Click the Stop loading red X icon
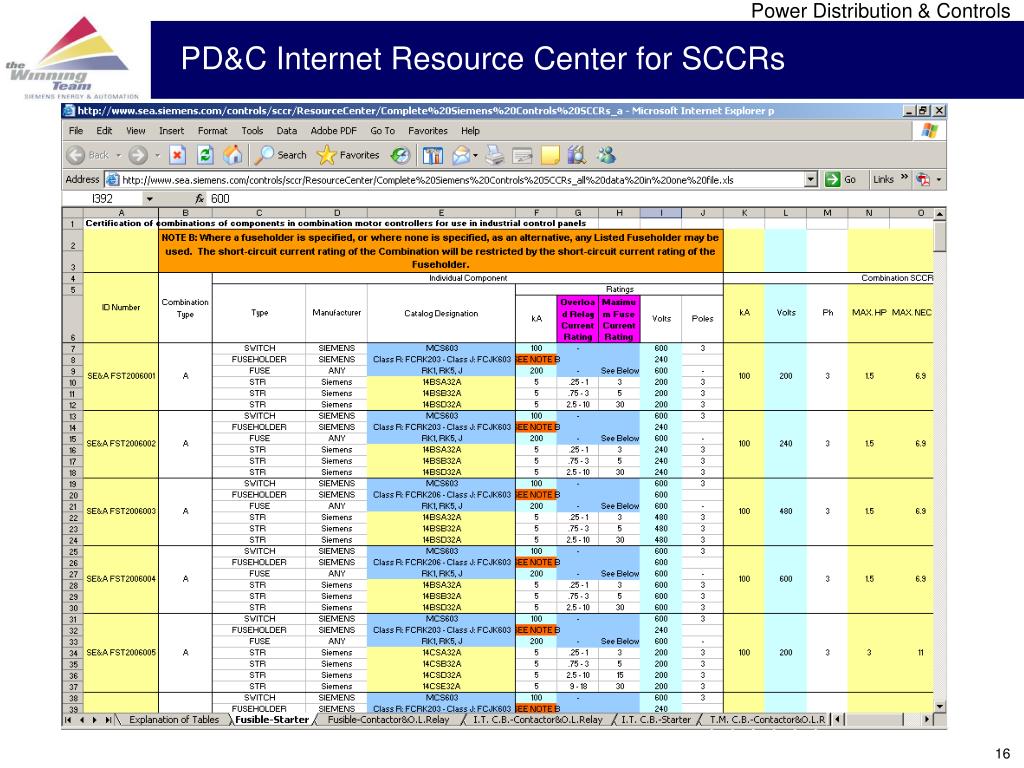This screenshot has width=1024, height=768. tap(177, 155)
